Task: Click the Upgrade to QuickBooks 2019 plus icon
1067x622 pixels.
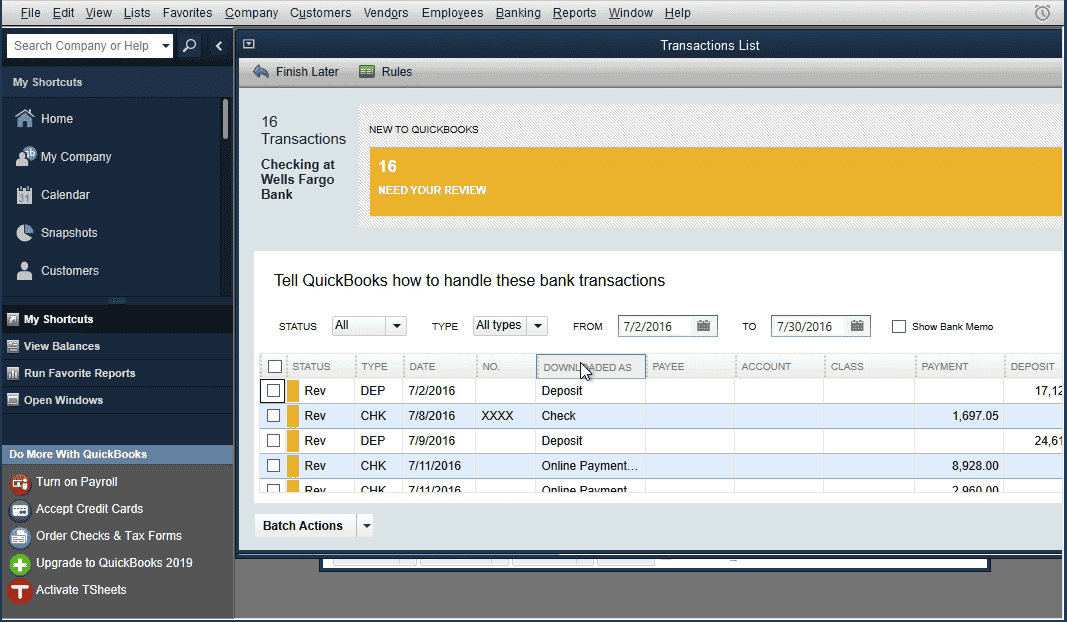Action: (20, 564)
